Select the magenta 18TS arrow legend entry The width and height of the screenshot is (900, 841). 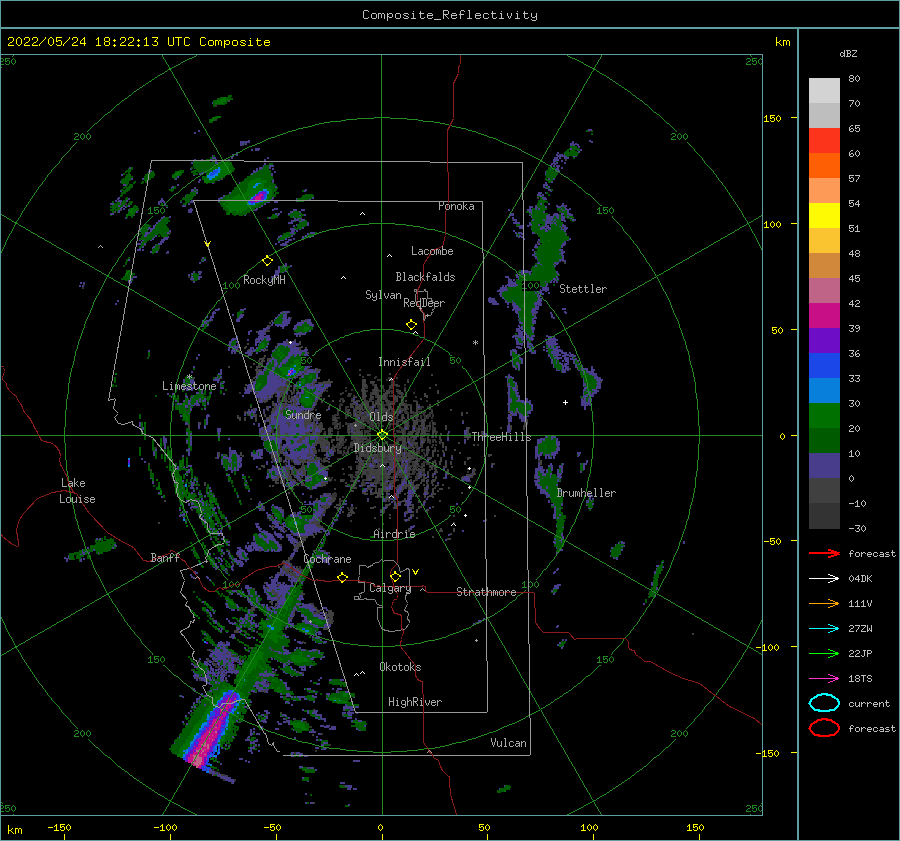point(824,679)
